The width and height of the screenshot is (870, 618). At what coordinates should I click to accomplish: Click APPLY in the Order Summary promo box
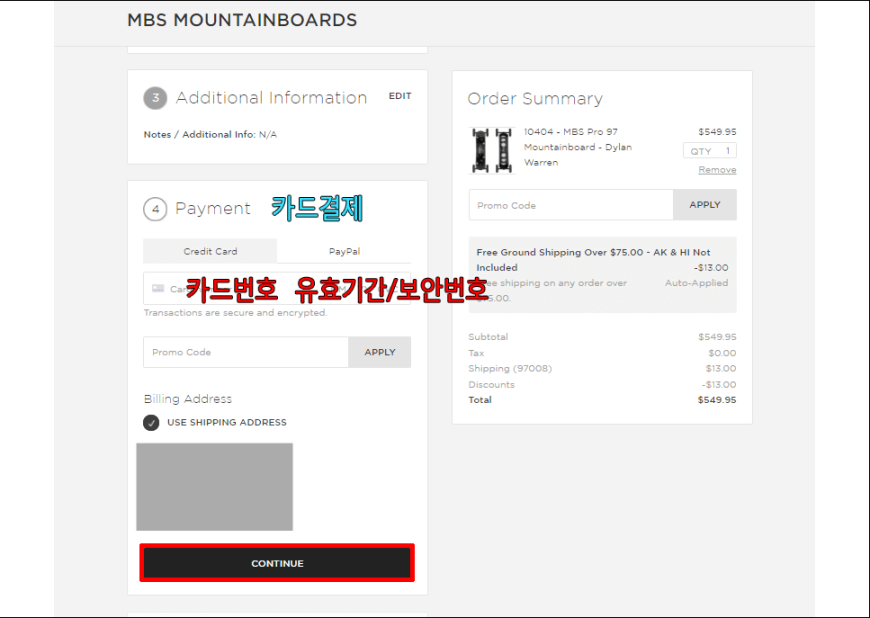click(x=705, y=205)
